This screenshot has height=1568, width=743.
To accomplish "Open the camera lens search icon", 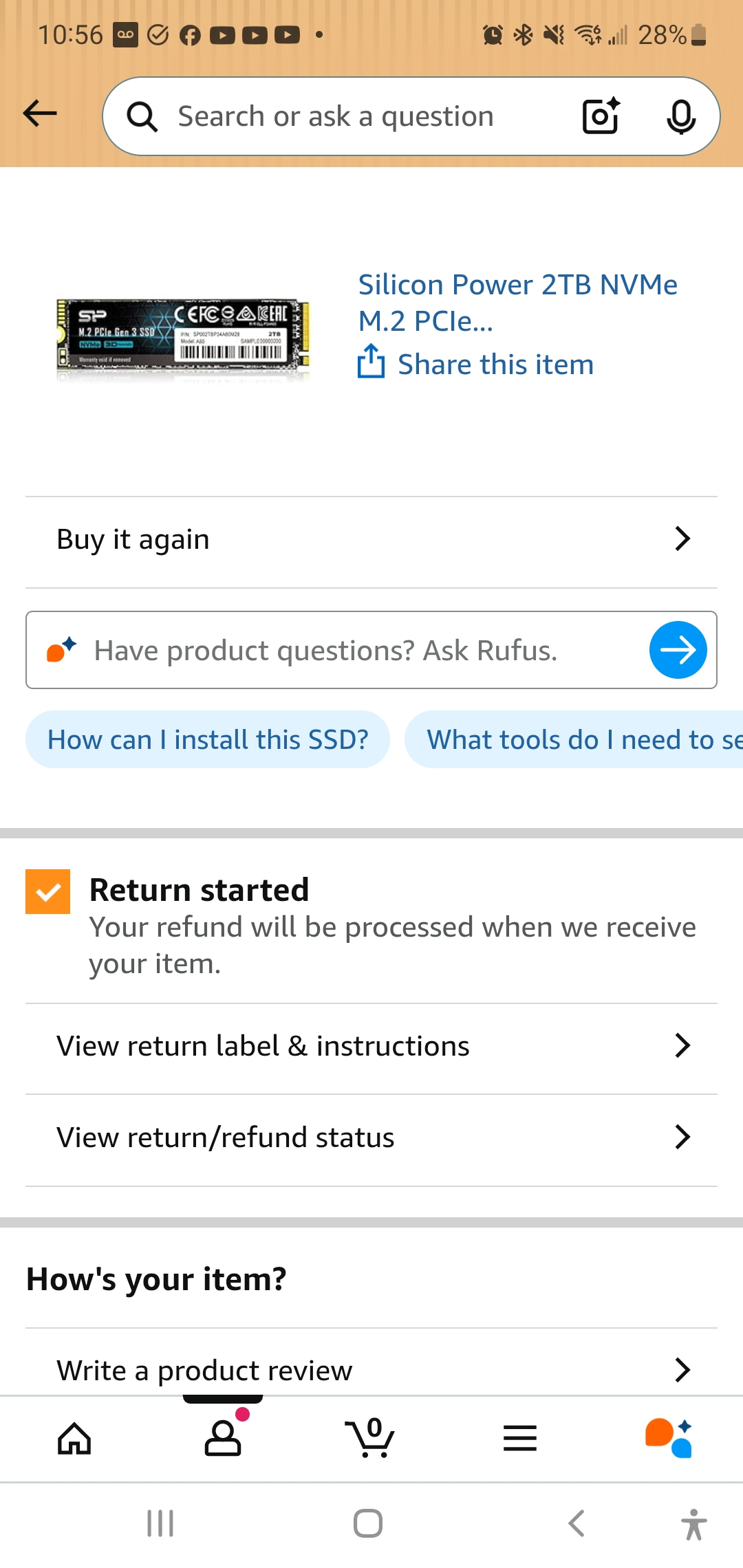I will (x=601, y=116).
